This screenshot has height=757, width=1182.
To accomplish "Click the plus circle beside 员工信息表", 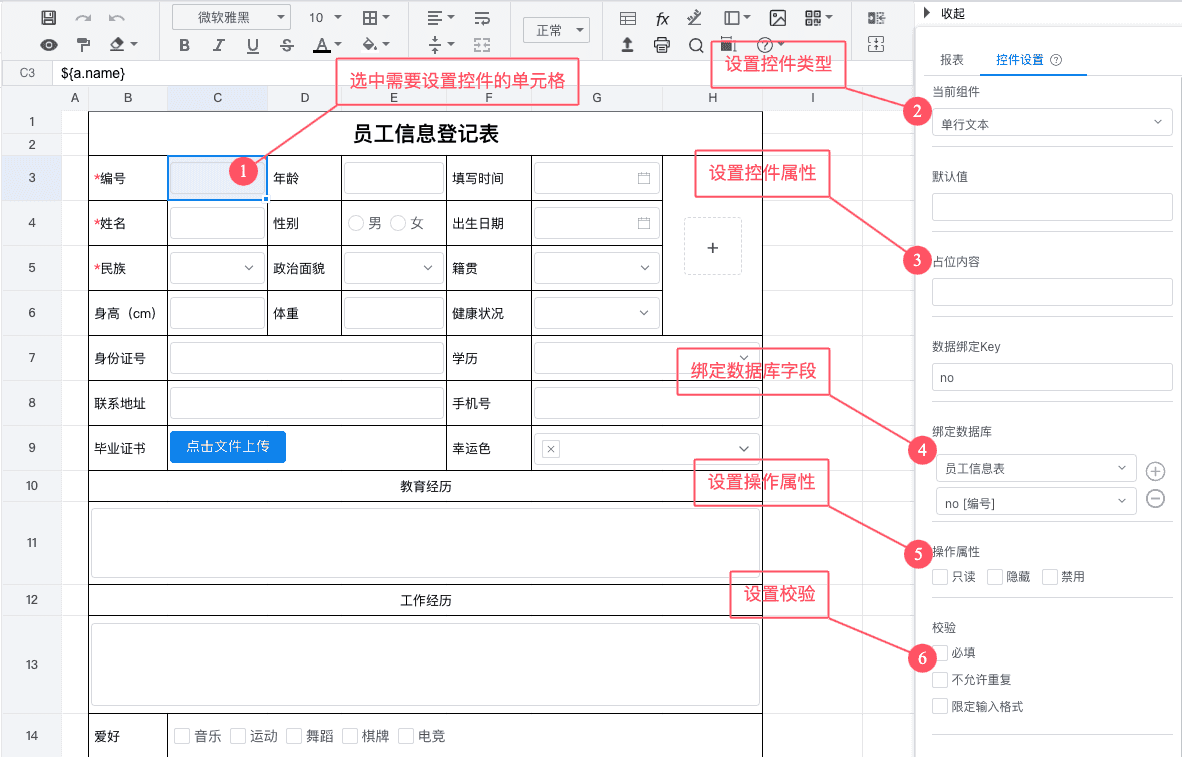I will click(1155, 471).
